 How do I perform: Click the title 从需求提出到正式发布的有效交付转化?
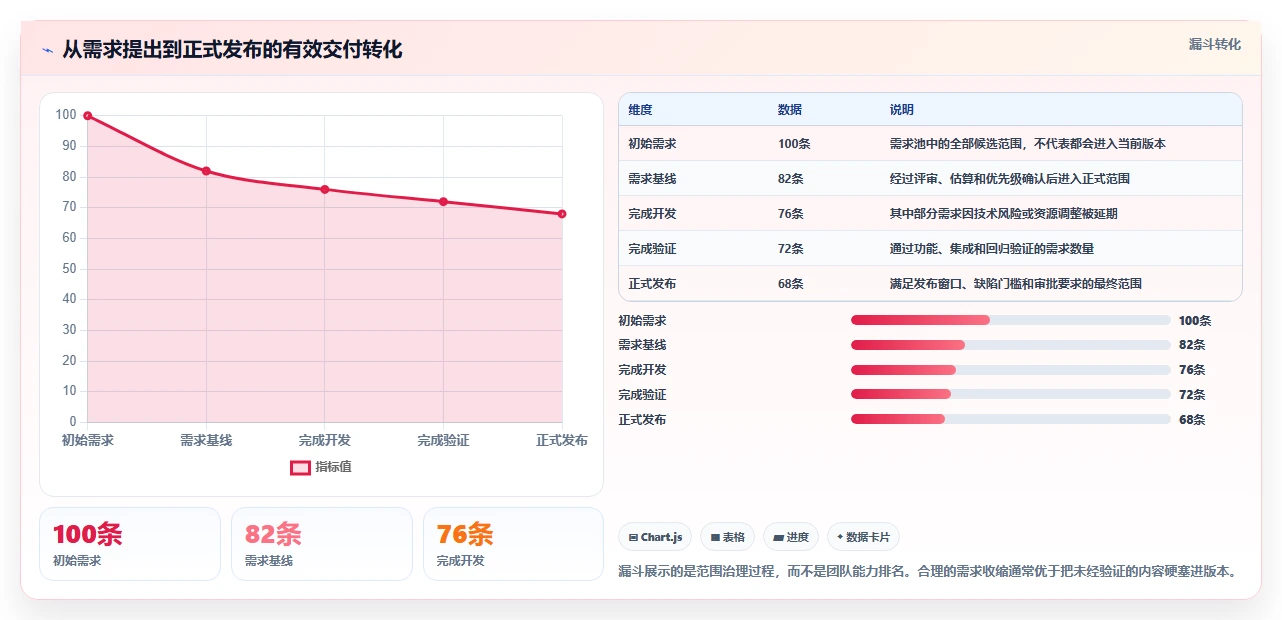(232, 50)
